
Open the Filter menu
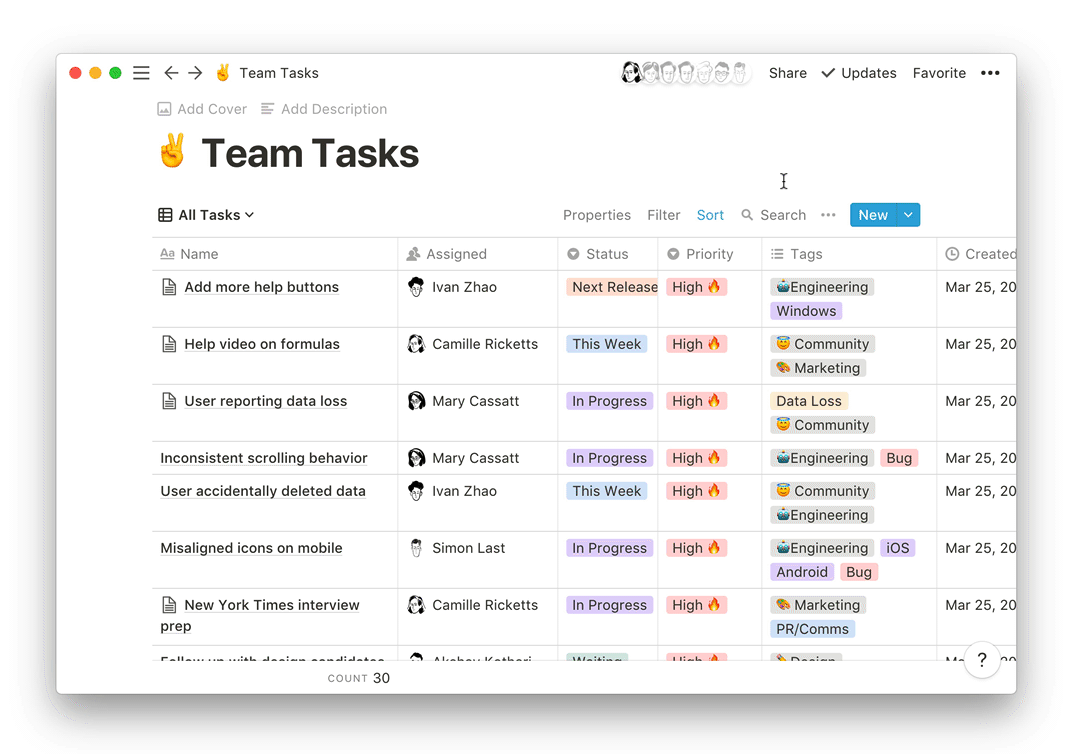(664, 215)
